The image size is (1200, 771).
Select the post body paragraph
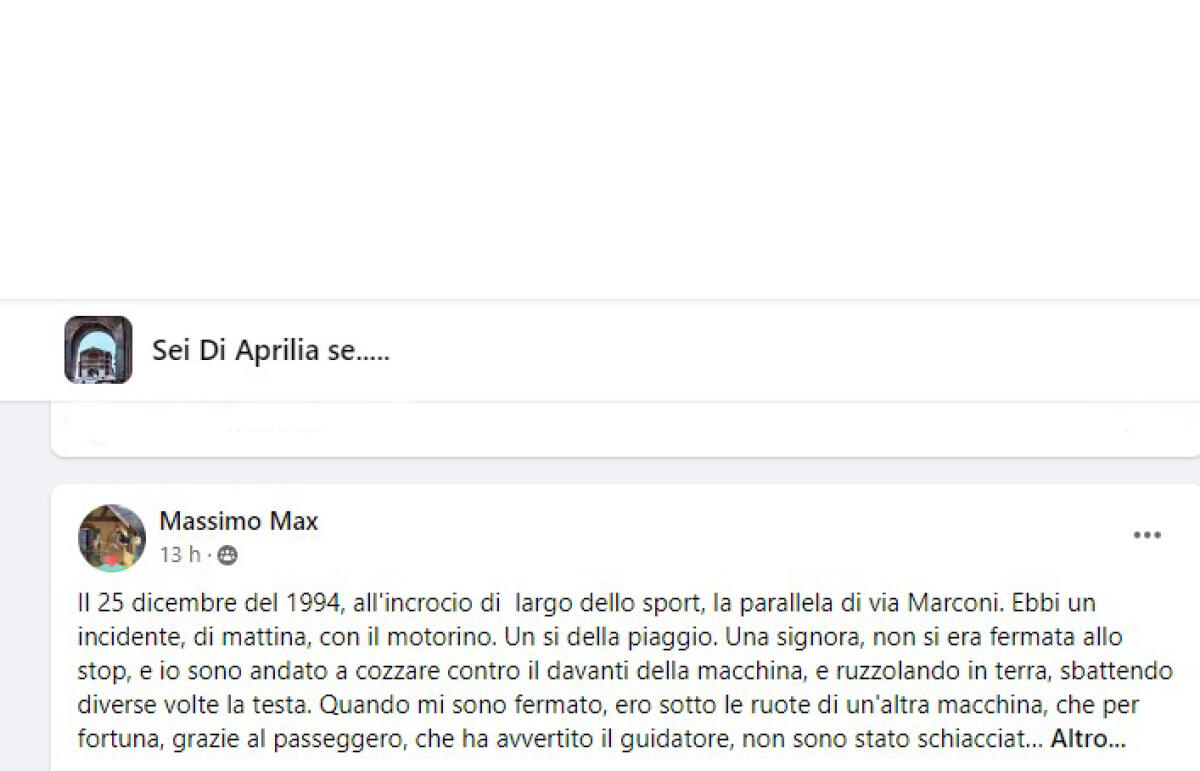(600, 670)
